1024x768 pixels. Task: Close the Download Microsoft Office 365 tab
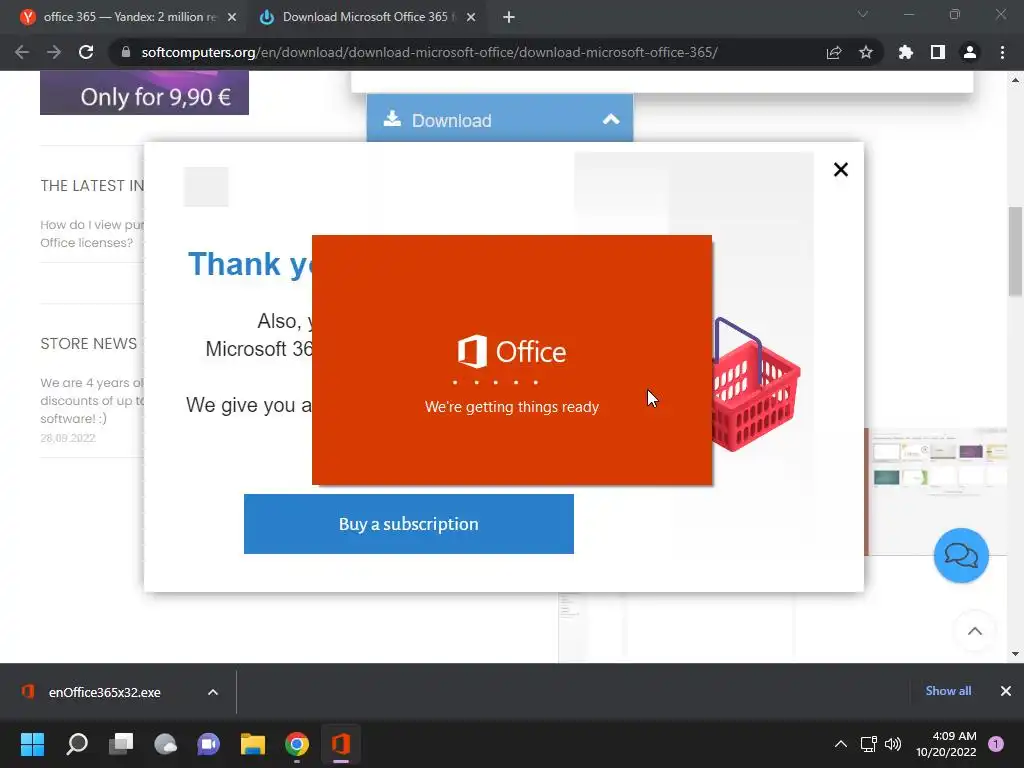click(471, 17)
